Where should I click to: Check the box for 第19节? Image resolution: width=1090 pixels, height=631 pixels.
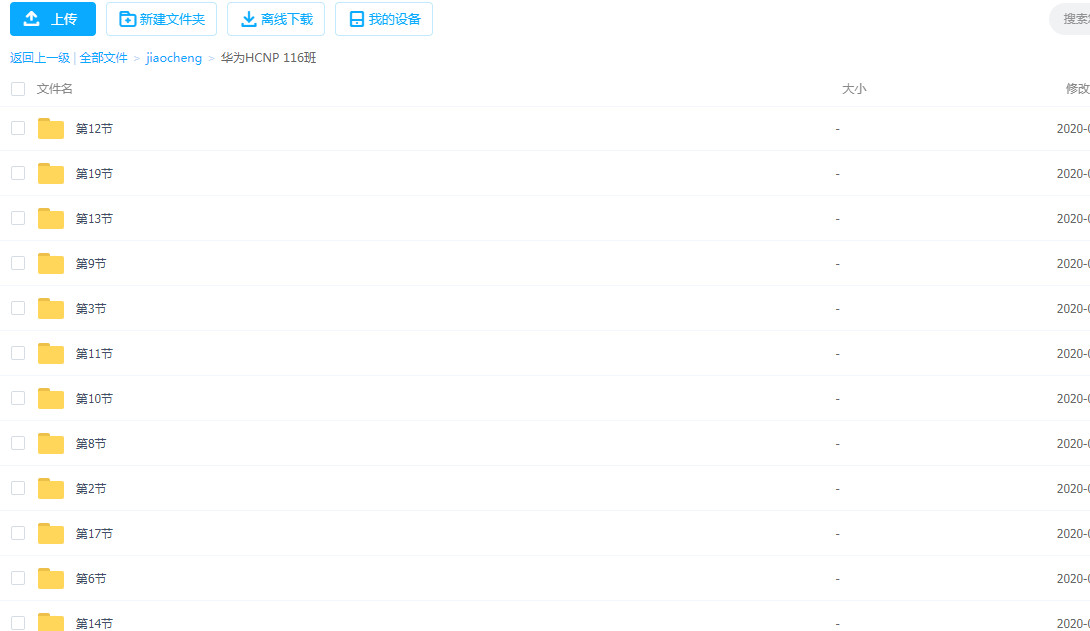click(x=18, y=173)
